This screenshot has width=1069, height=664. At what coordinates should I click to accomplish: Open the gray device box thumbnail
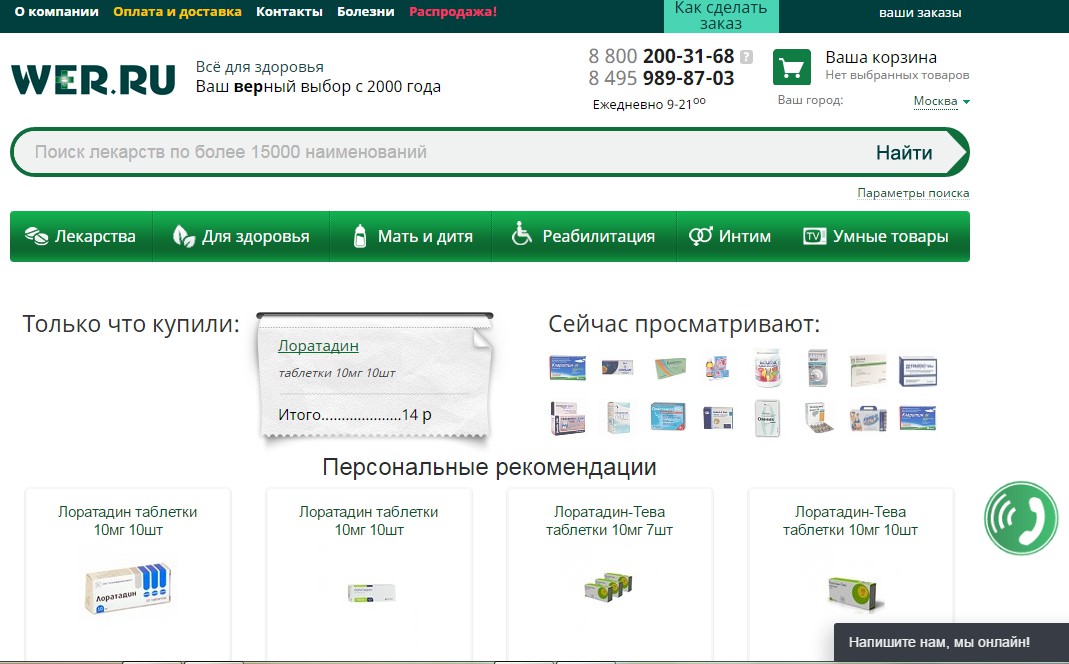(x=817, y=368)
